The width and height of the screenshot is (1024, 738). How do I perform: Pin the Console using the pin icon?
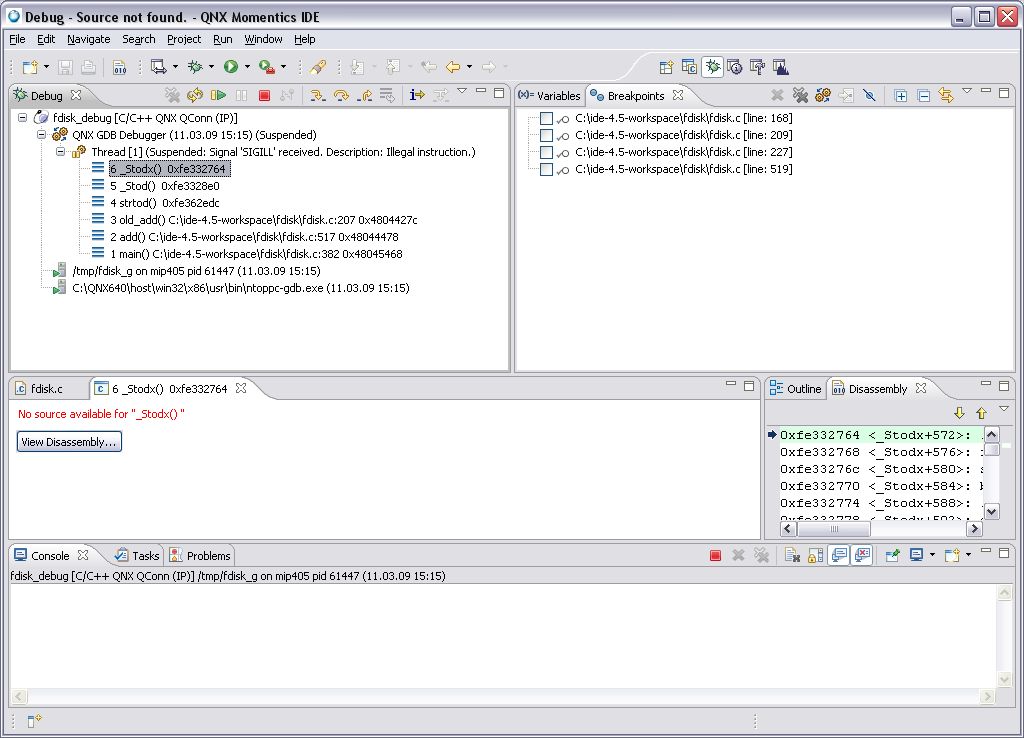891,555
